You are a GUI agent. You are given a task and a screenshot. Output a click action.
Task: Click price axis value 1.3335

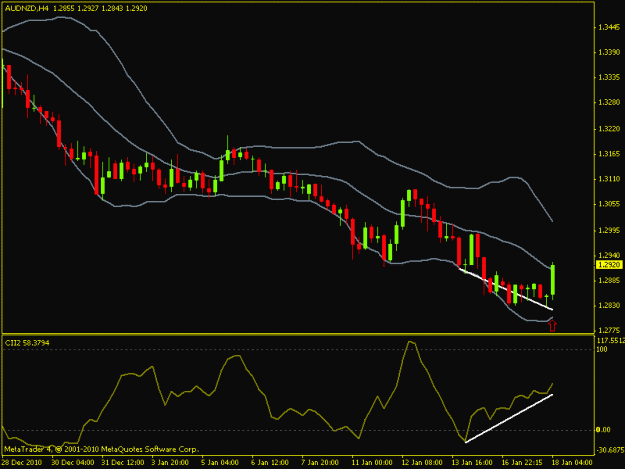click(609, 77)
